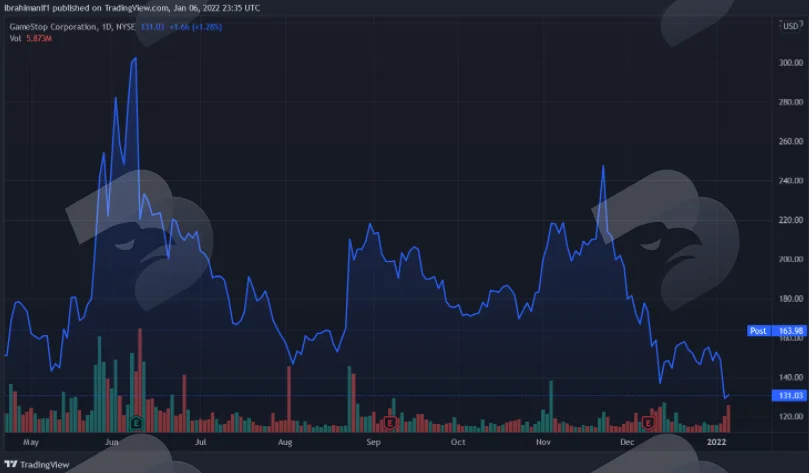Click the Post 163.98 price label

tap(776, 331)
